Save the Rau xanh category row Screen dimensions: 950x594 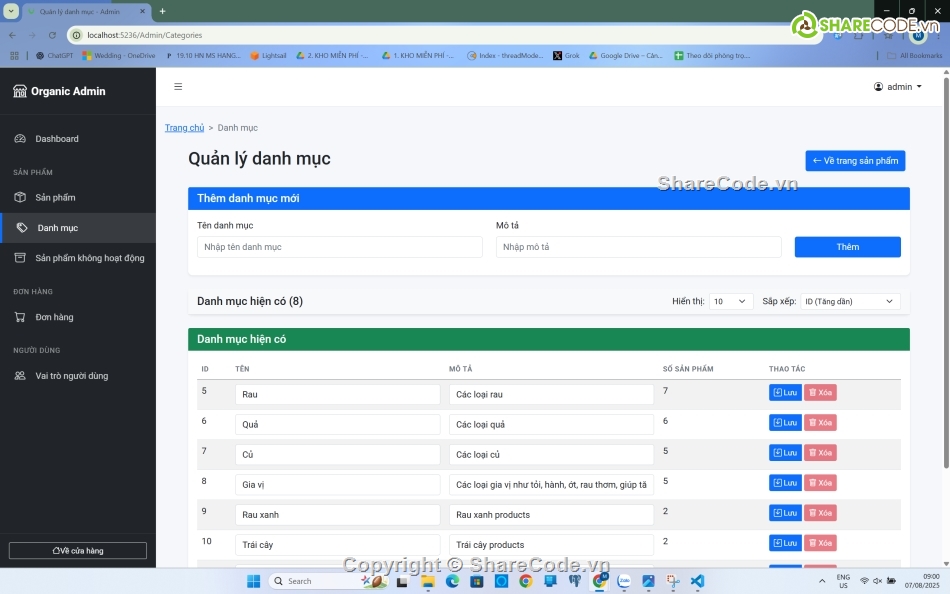785,513
